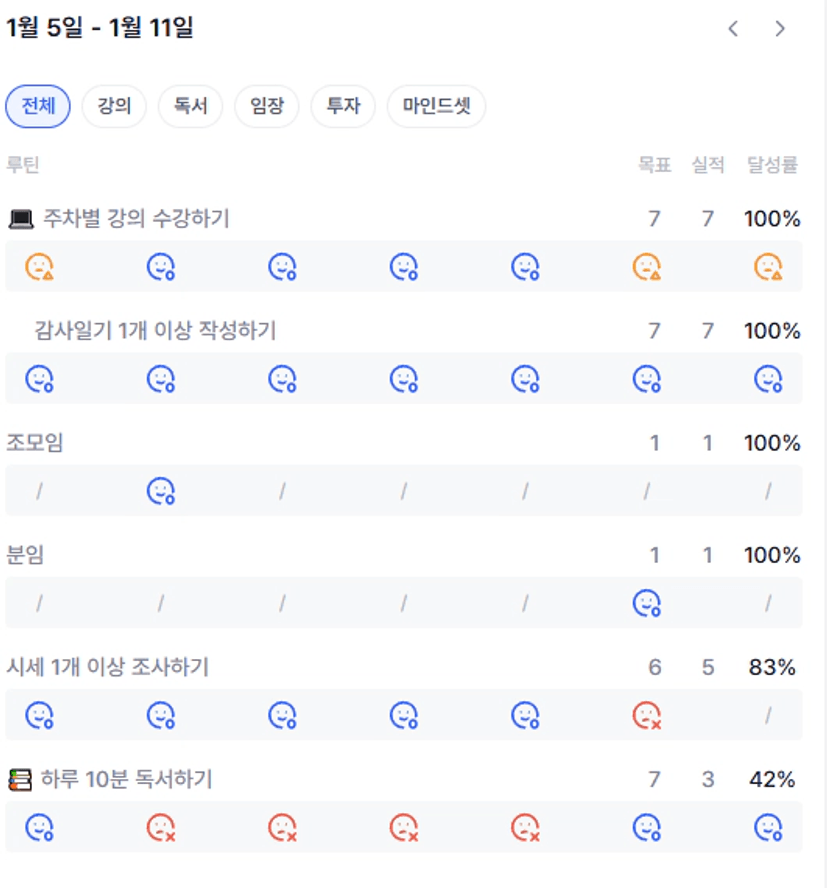Click the laptop icon beside 주차별 강의 수강하기
The image size is (827, 888).
coord(21,219)
